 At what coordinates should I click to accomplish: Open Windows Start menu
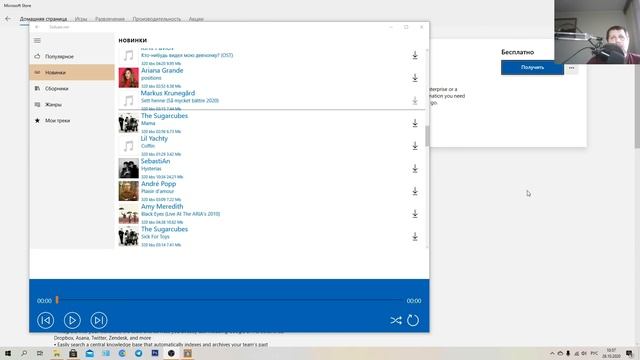click(x=8, y=353)
